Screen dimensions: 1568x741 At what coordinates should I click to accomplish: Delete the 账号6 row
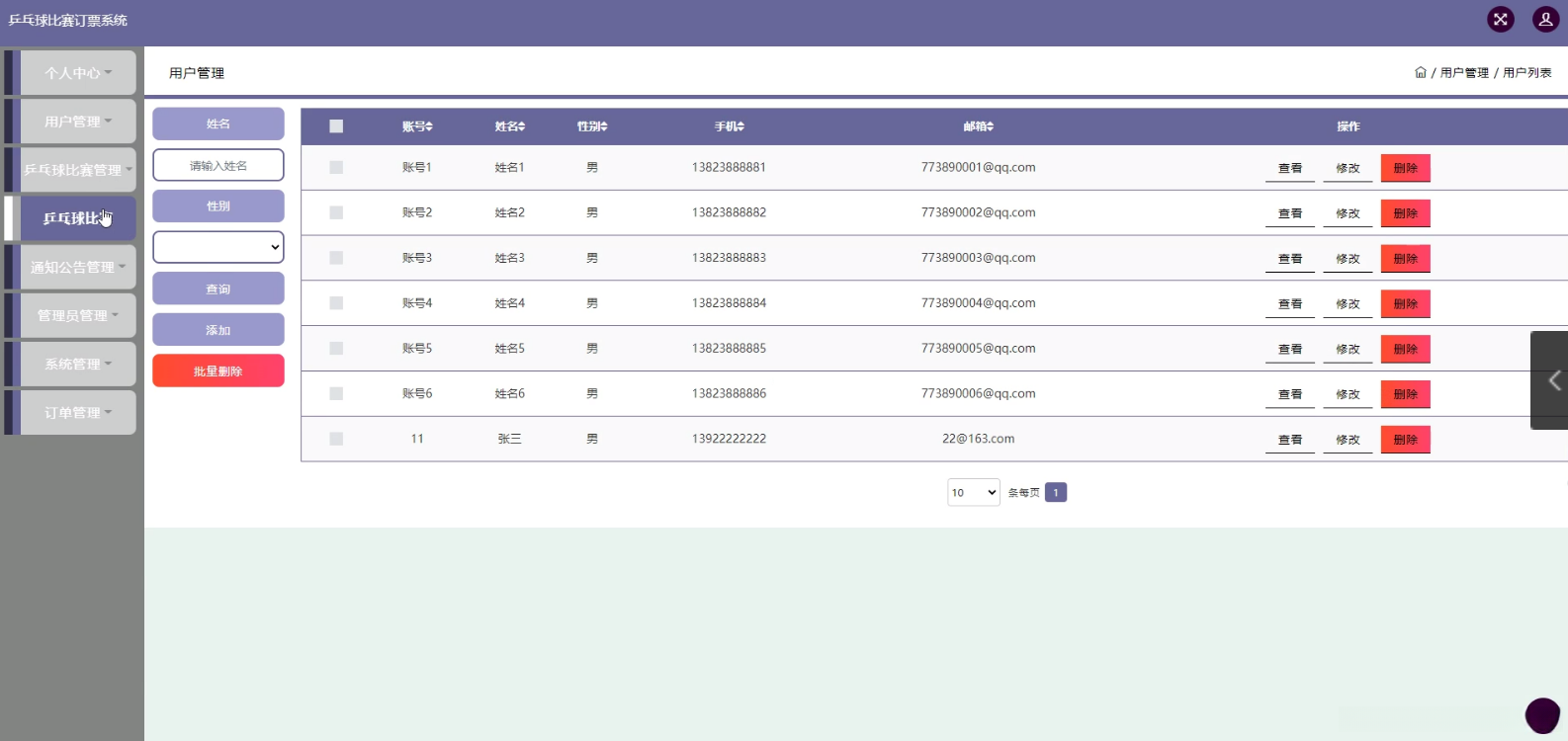point(1406,394)
